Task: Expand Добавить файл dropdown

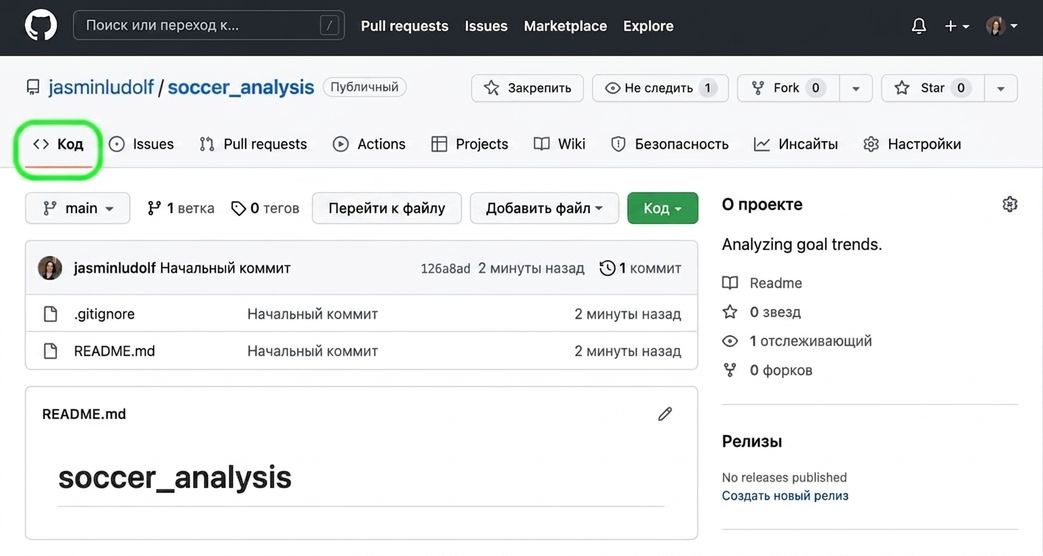Action: coord(544,208)
